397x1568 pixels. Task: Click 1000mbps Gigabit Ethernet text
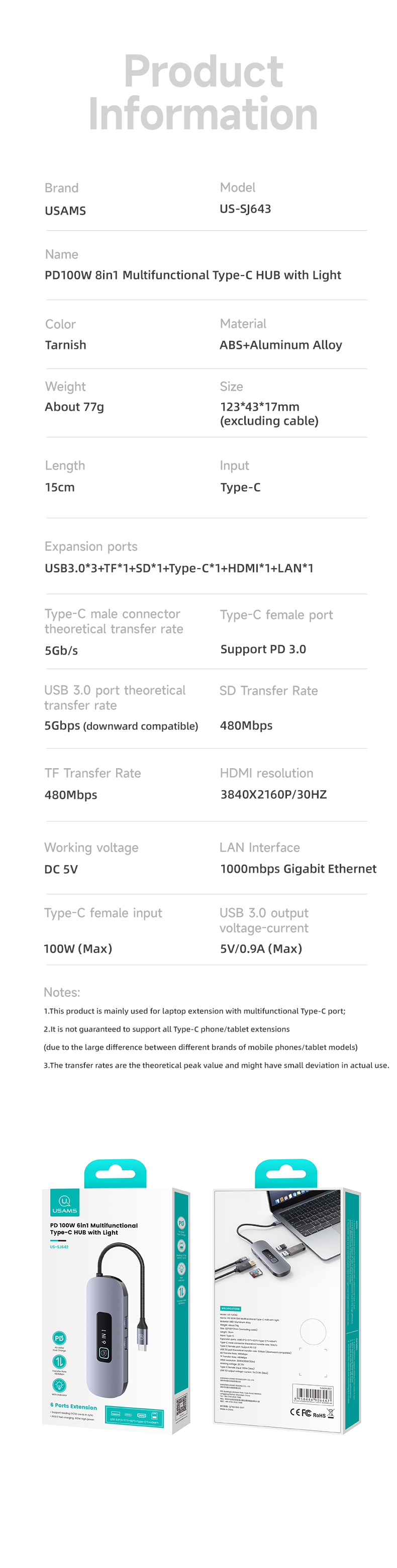pos(299,869)
